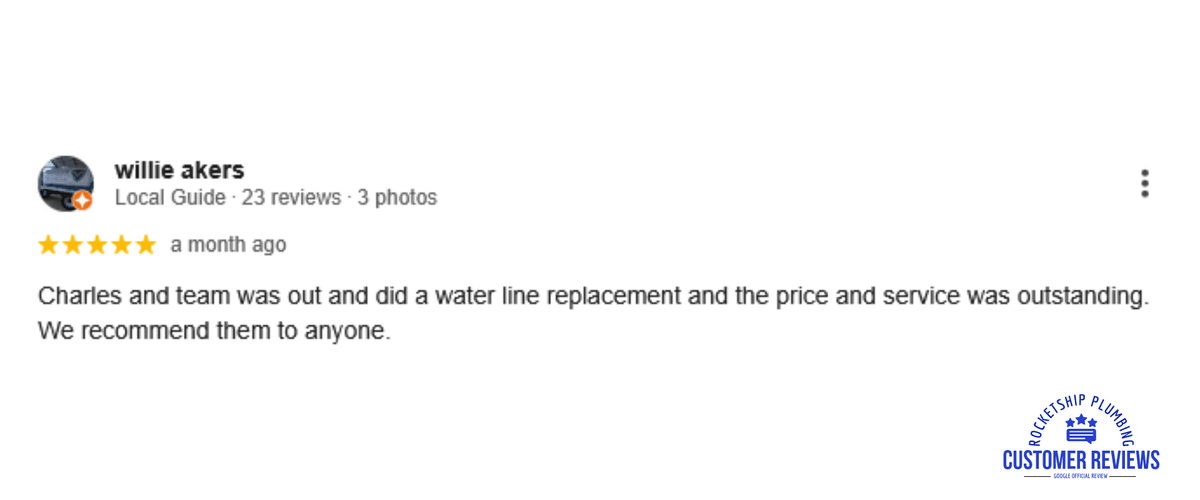This screenshot has width=1200, height=500.
Task: Select the third yellow rating star
Action: coord(97,245)
